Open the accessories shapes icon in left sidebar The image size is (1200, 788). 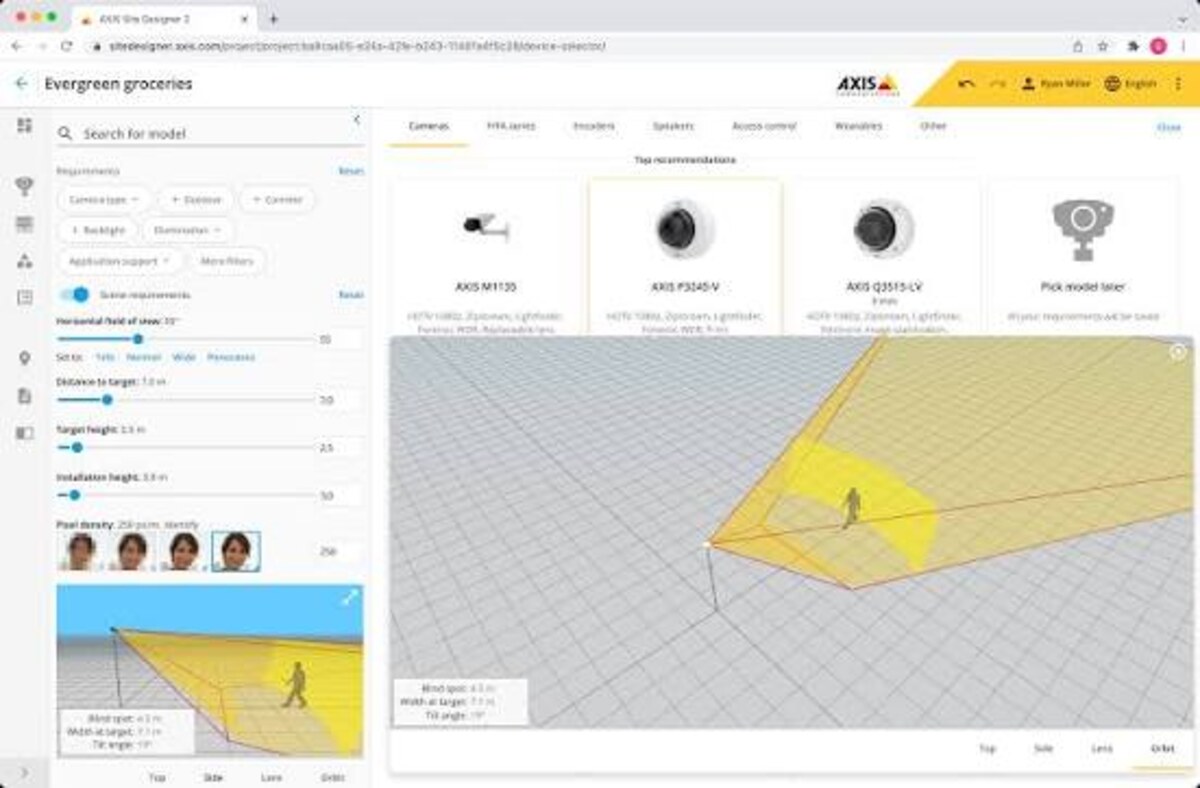(25, 261)
